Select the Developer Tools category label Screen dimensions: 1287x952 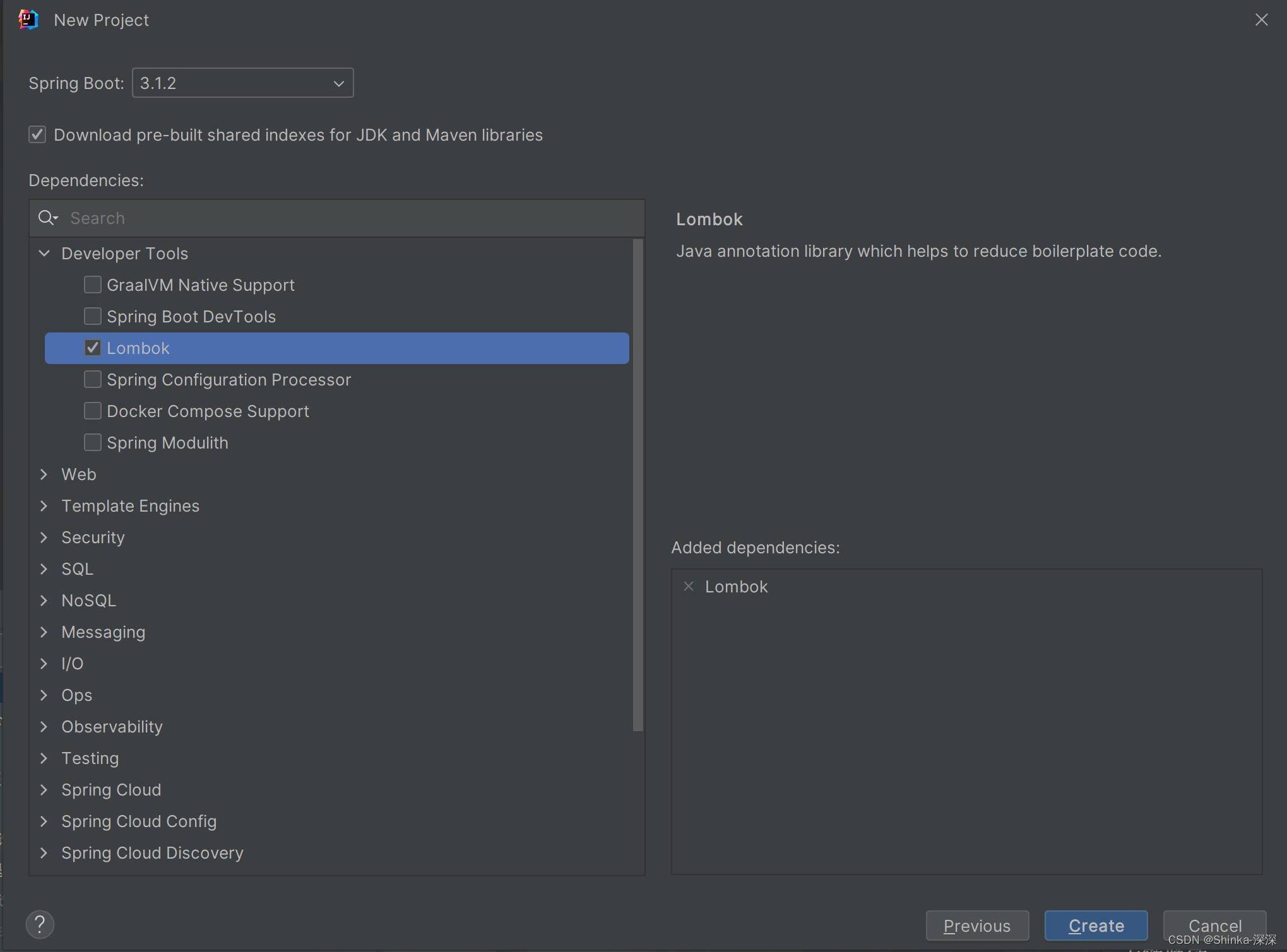point(124,254)
